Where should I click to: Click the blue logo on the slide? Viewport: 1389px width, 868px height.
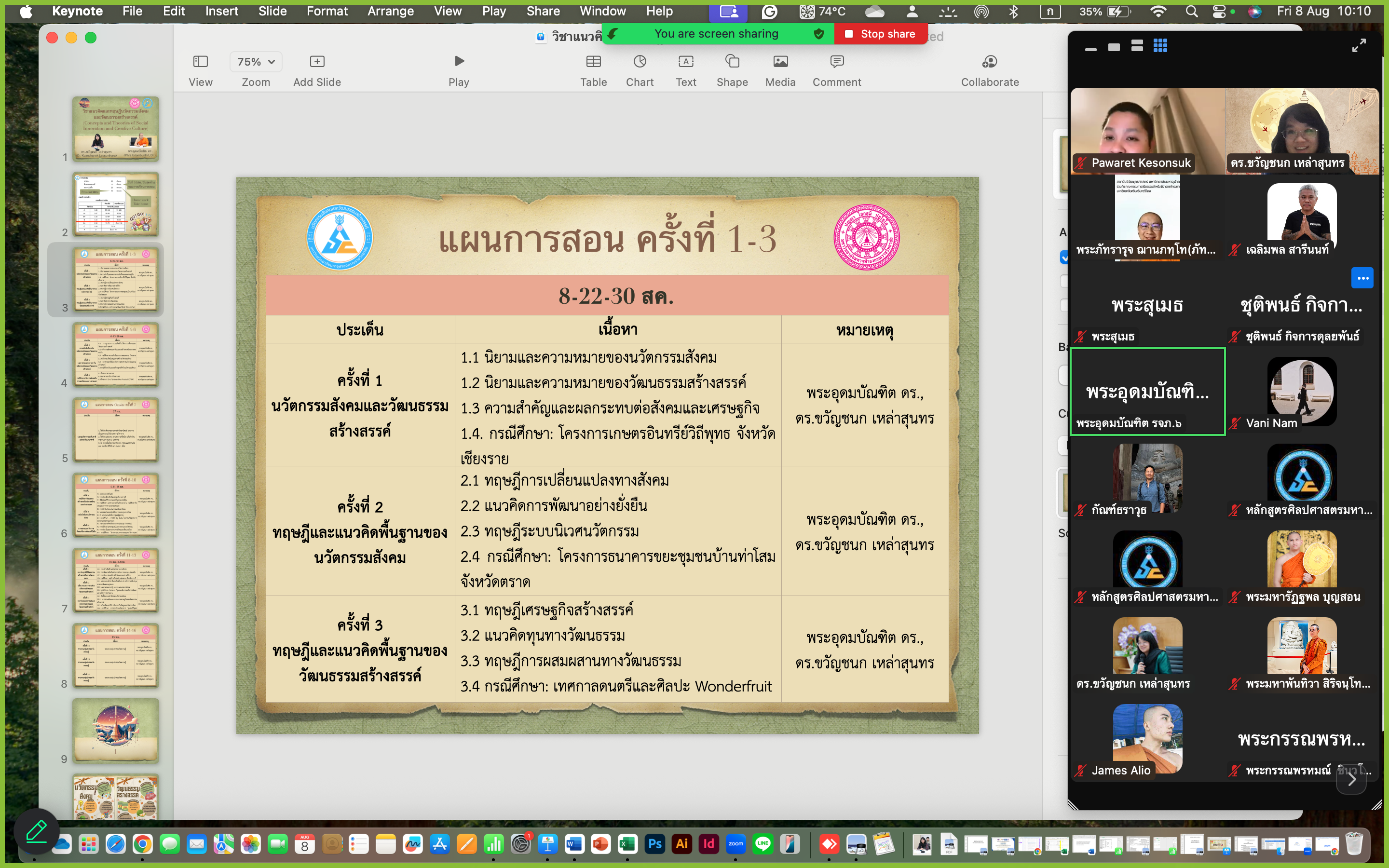[x=340, y=237]
